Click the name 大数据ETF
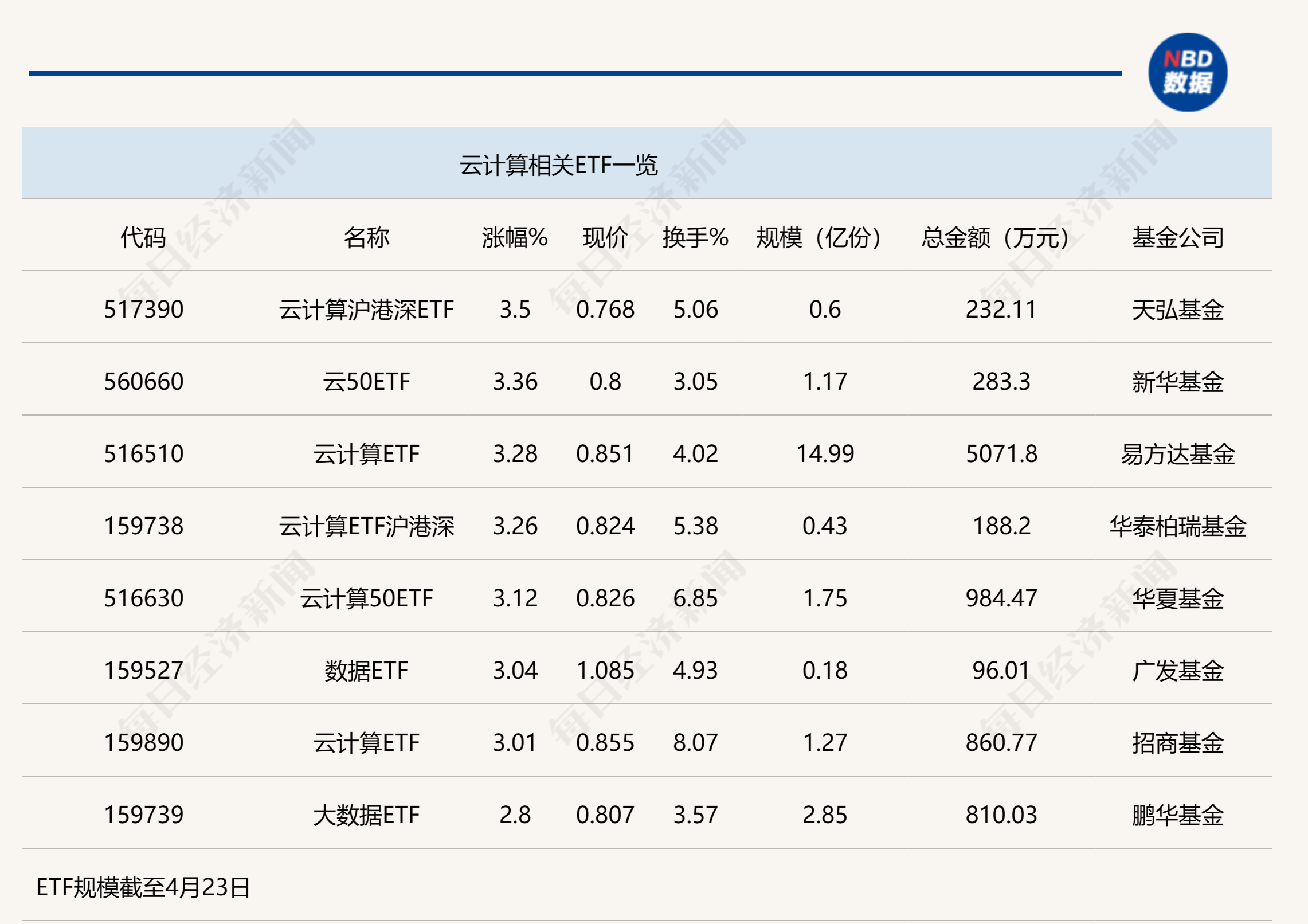 (366, 815)
